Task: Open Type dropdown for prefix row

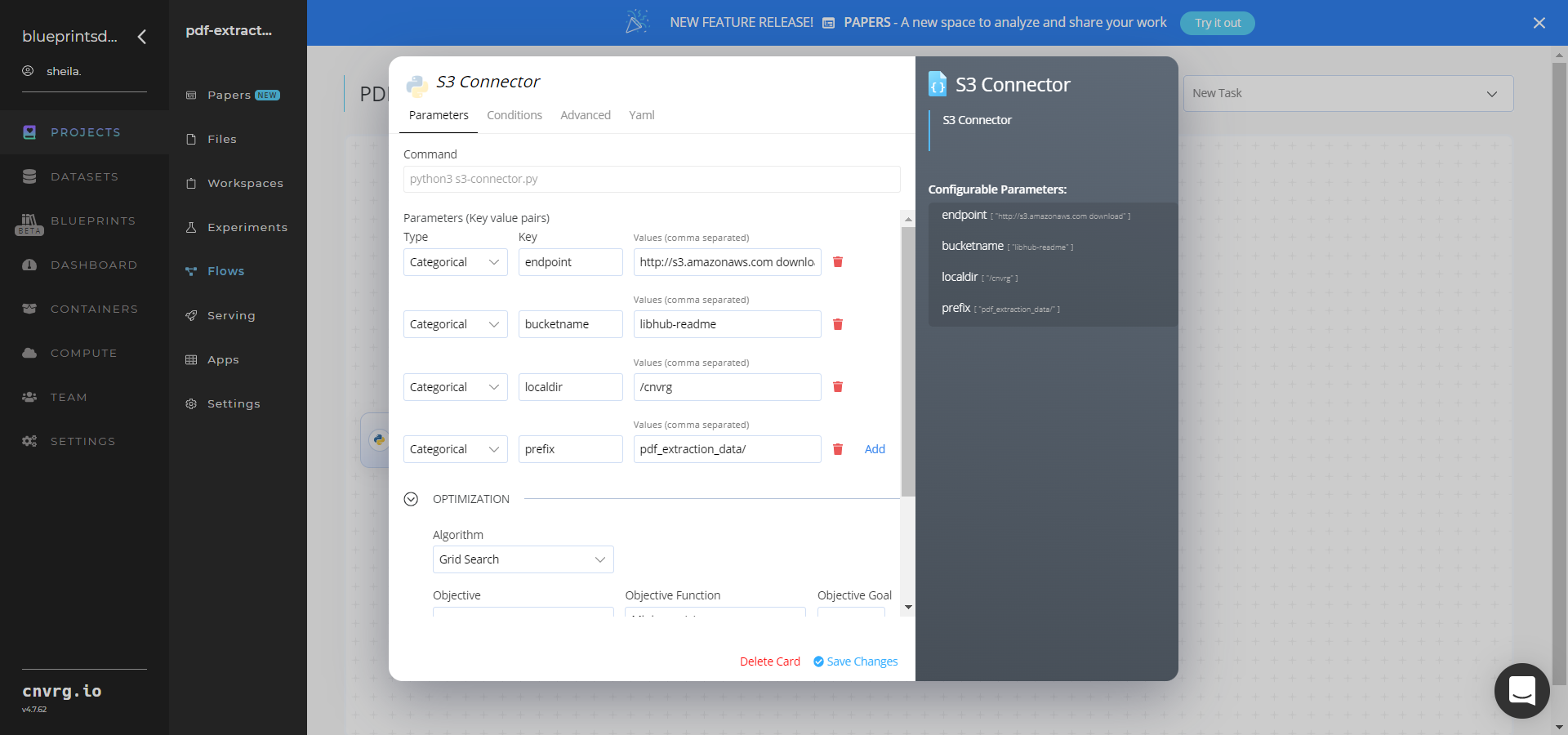Action: point(456,449)
